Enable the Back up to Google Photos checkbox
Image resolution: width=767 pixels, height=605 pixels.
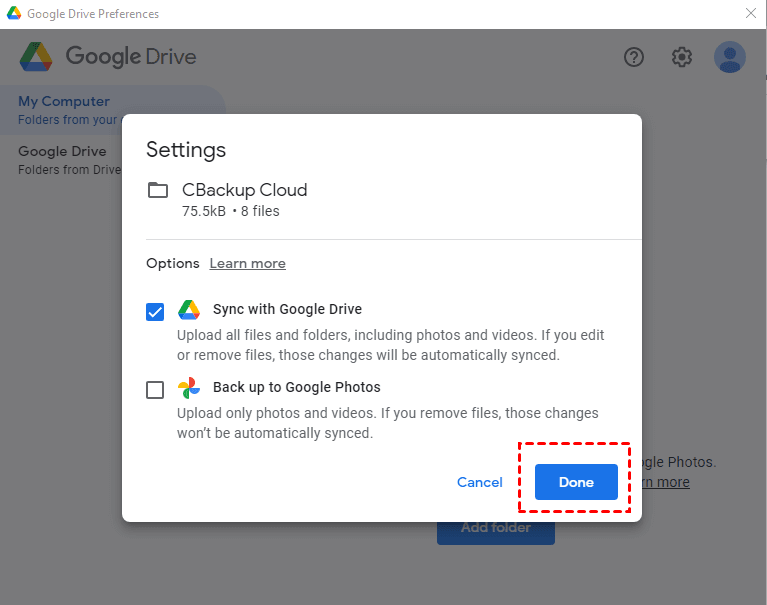click(x=155, y=390)
